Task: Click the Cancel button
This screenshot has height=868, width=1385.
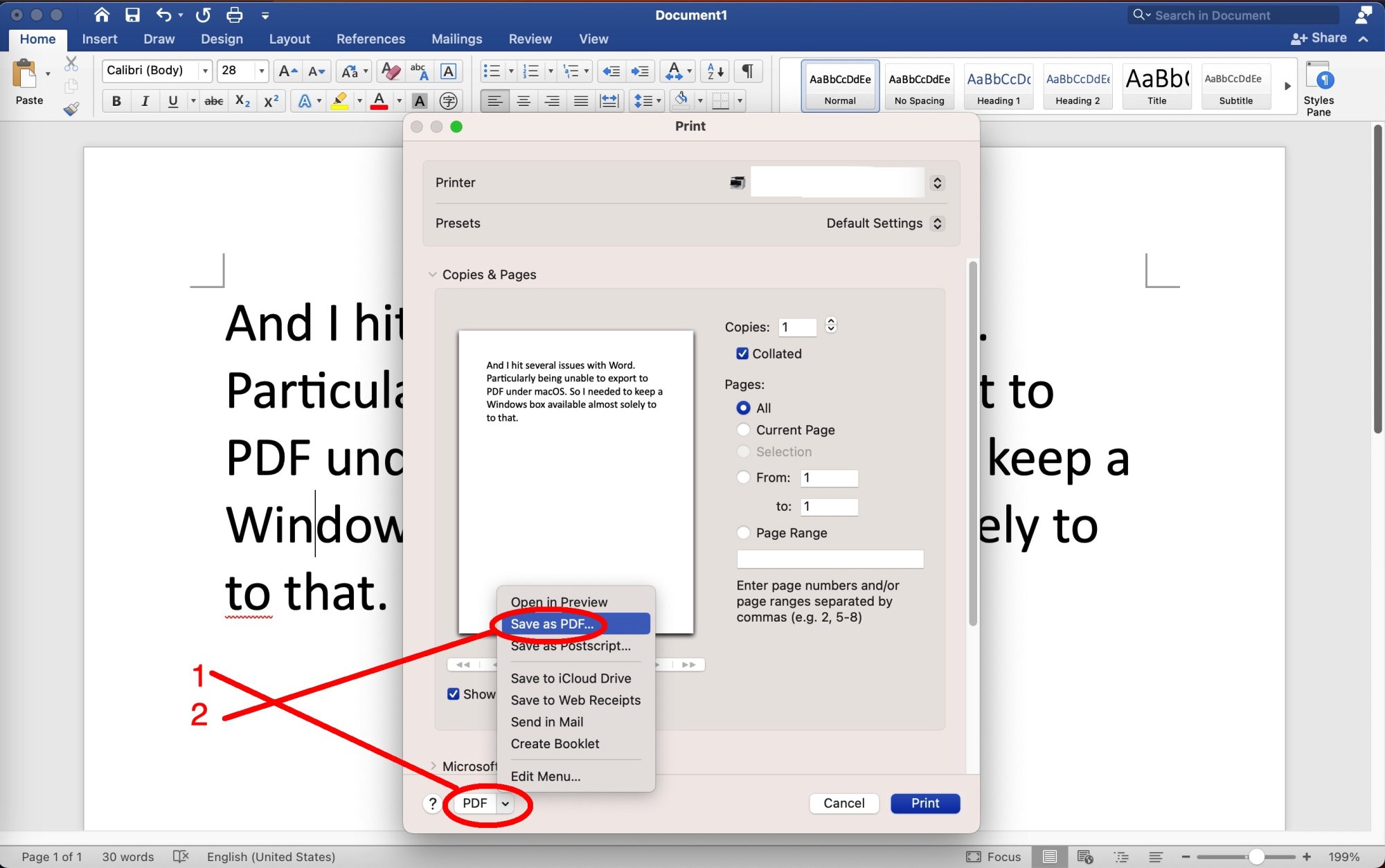Action: click(x=843, y=803)
